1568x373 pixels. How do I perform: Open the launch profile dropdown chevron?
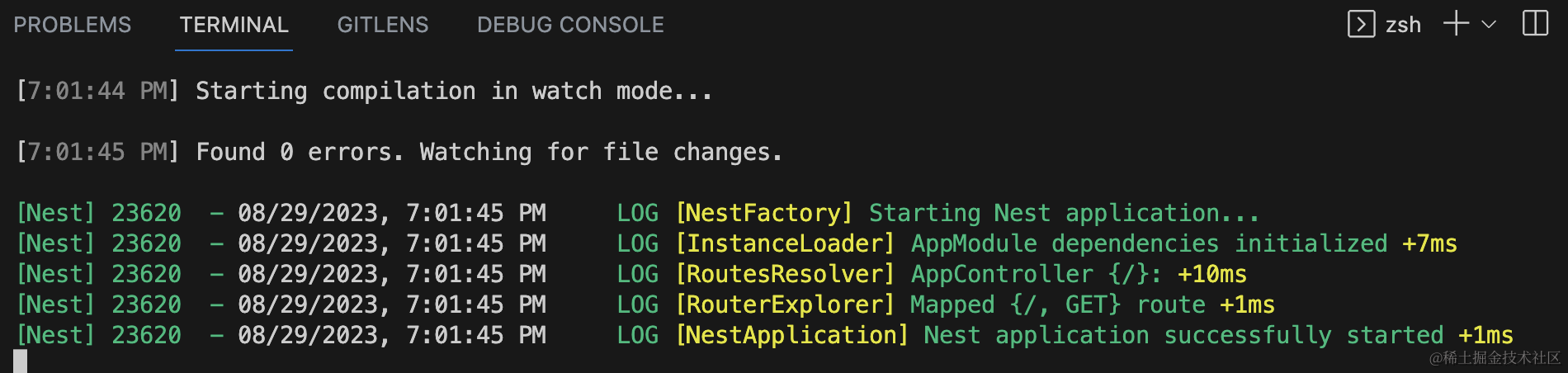tap(1489, 25)
